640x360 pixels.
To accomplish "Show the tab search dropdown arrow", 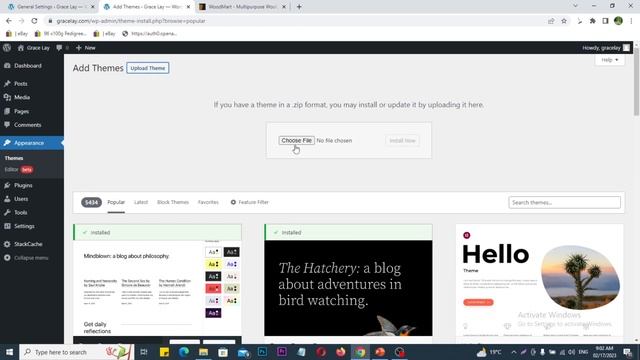I will (x=575, y=6).
